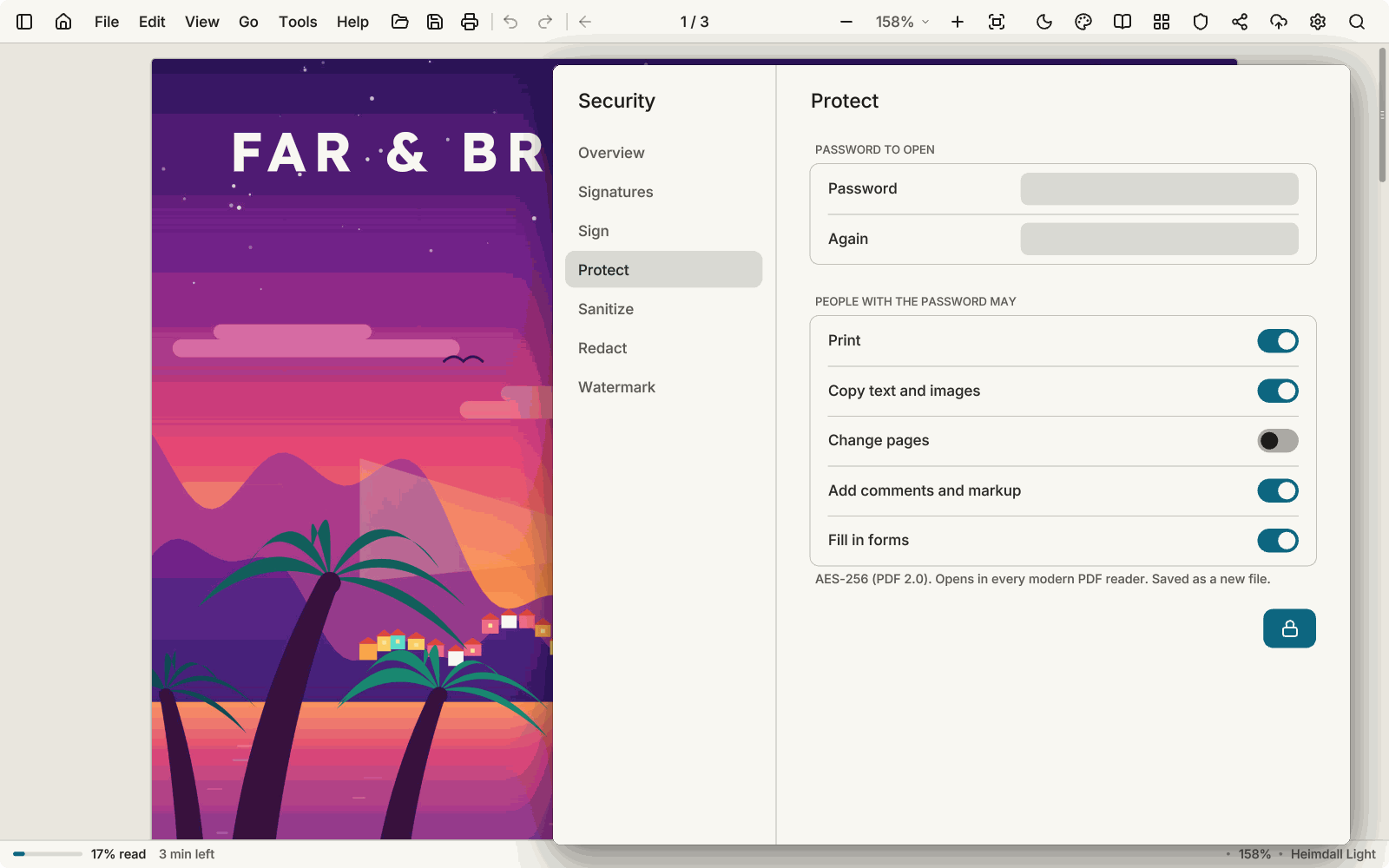Zoom in with the plus icon
This screenshot has width=1389, height=868.
coord(958,22)
